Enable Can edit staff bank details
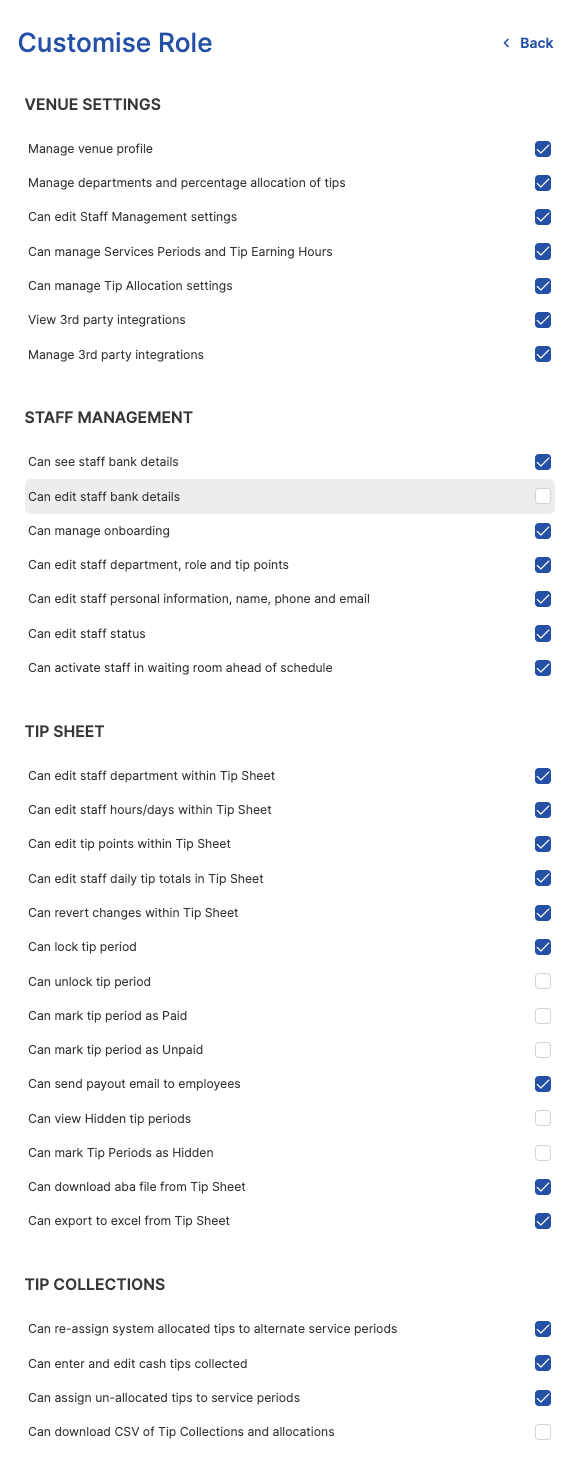The height and width of the screenshot is (1462, 579). tap(543, 496)
